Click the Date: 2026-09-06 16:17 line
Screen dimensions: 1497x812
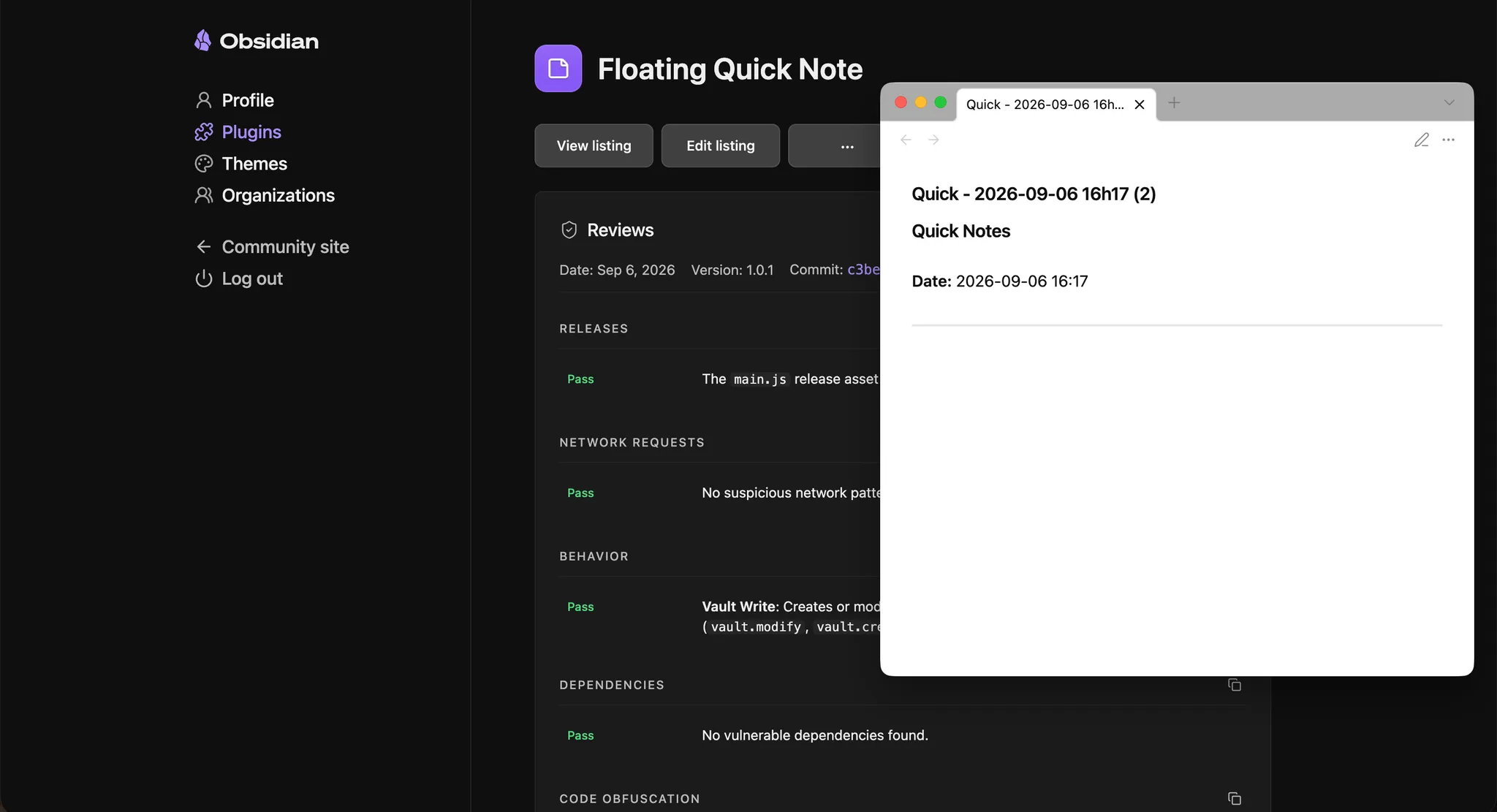[x=1000, y=281]
